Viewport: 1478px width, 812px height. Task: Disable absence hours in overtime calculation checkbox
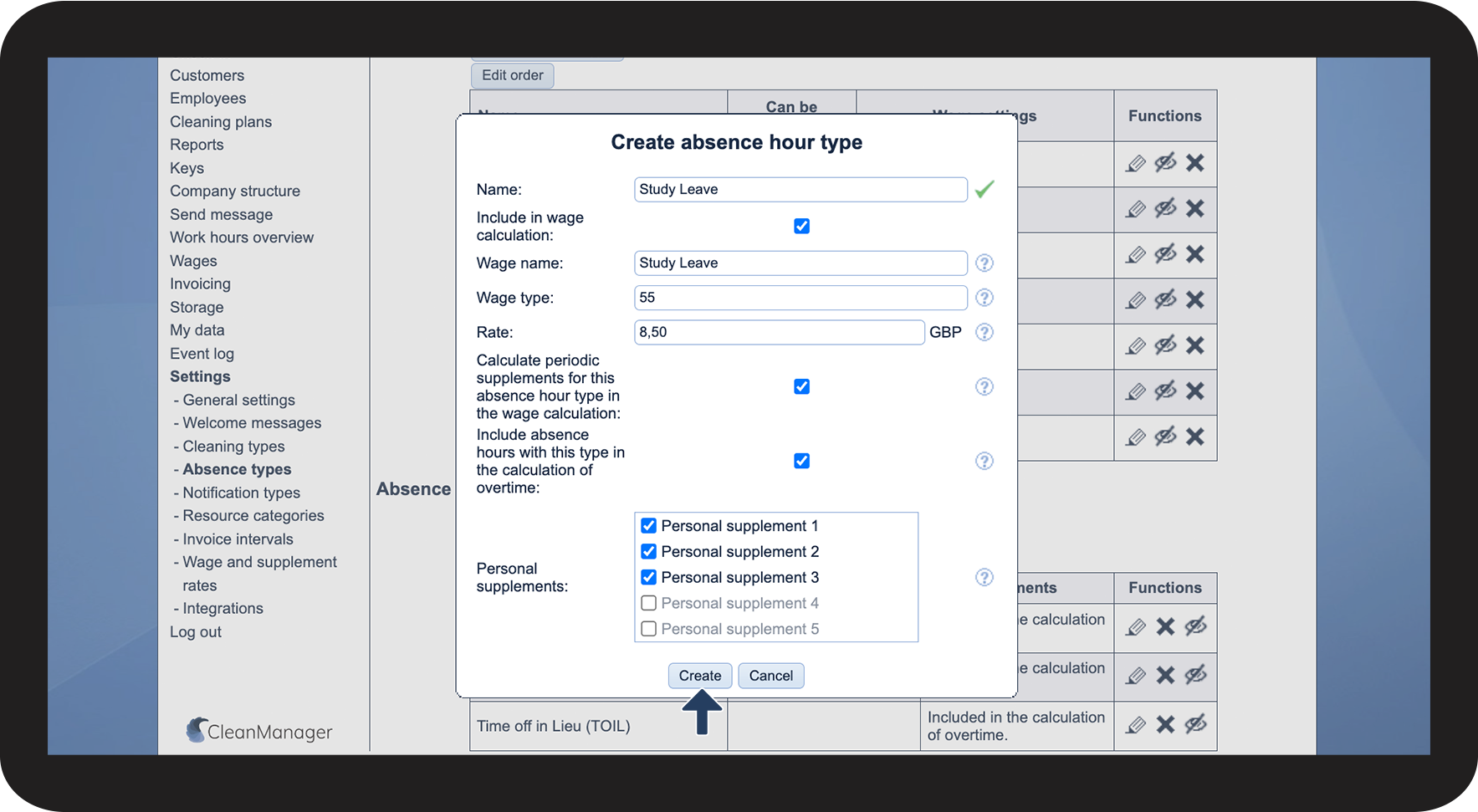tap(801, 462)
